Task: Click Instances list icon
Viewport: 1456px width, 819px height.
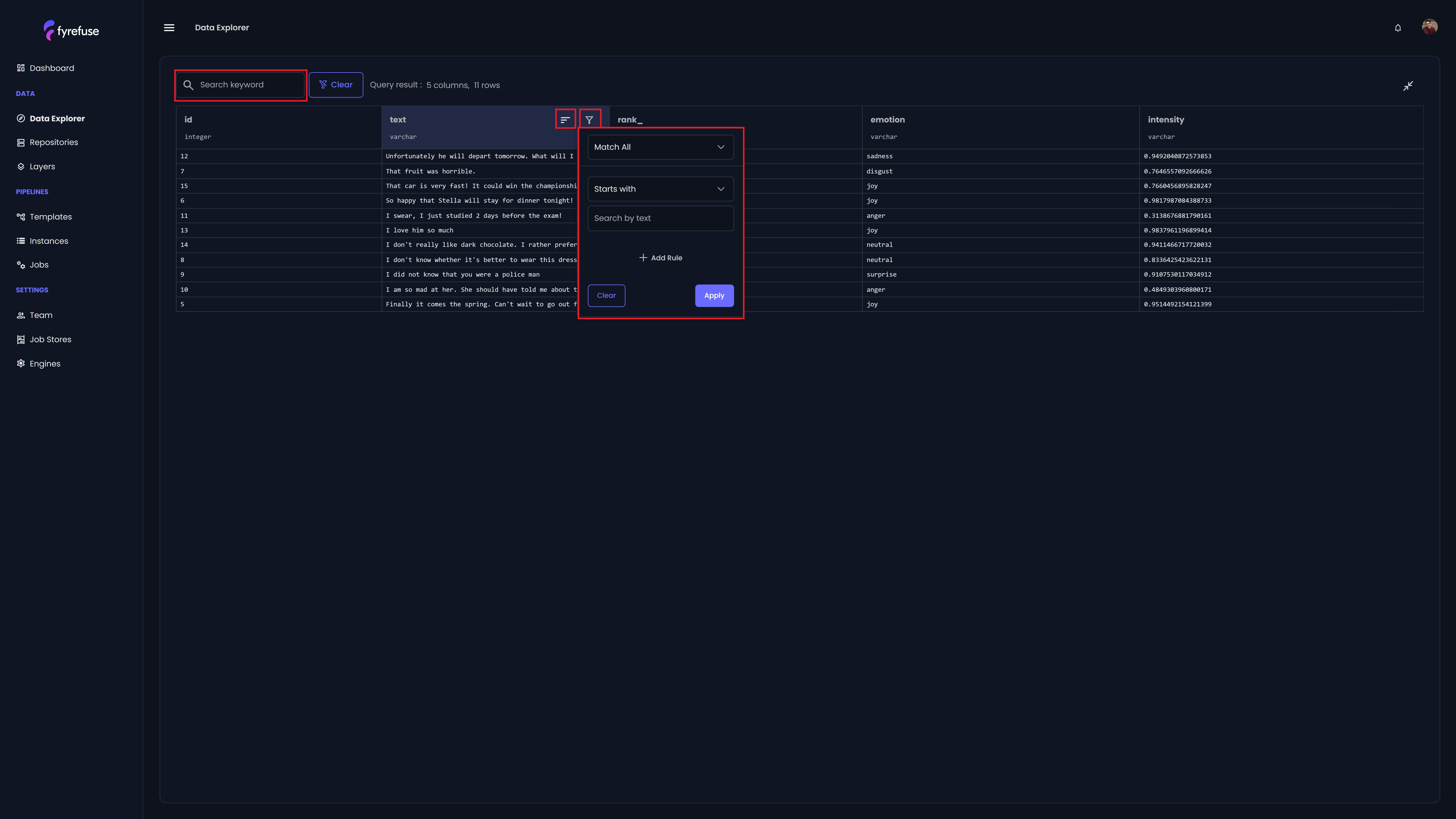Action: click(21, 241)
